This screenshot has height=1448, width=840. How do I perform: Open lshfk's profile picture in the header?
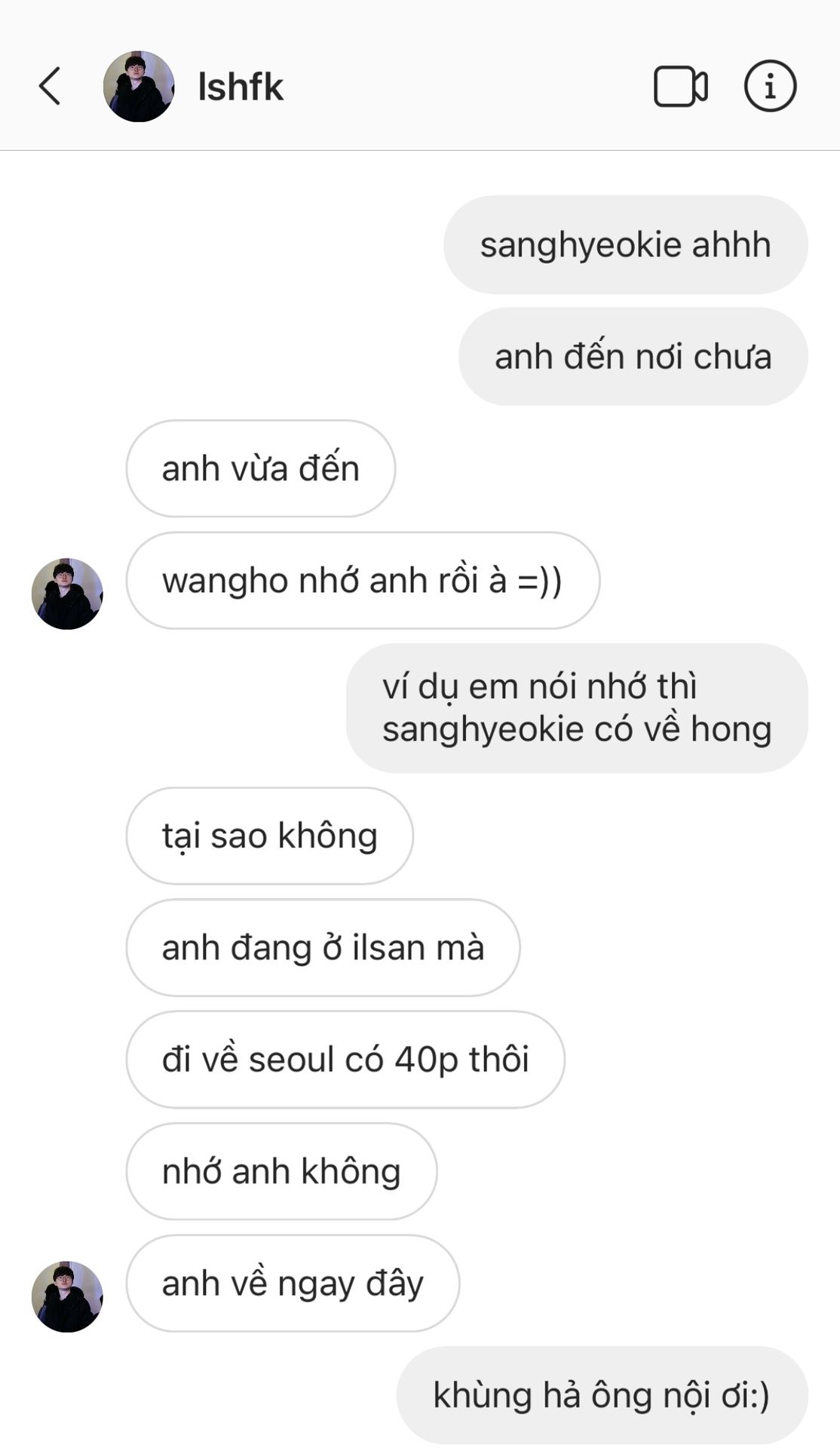[x=139, y=86]
